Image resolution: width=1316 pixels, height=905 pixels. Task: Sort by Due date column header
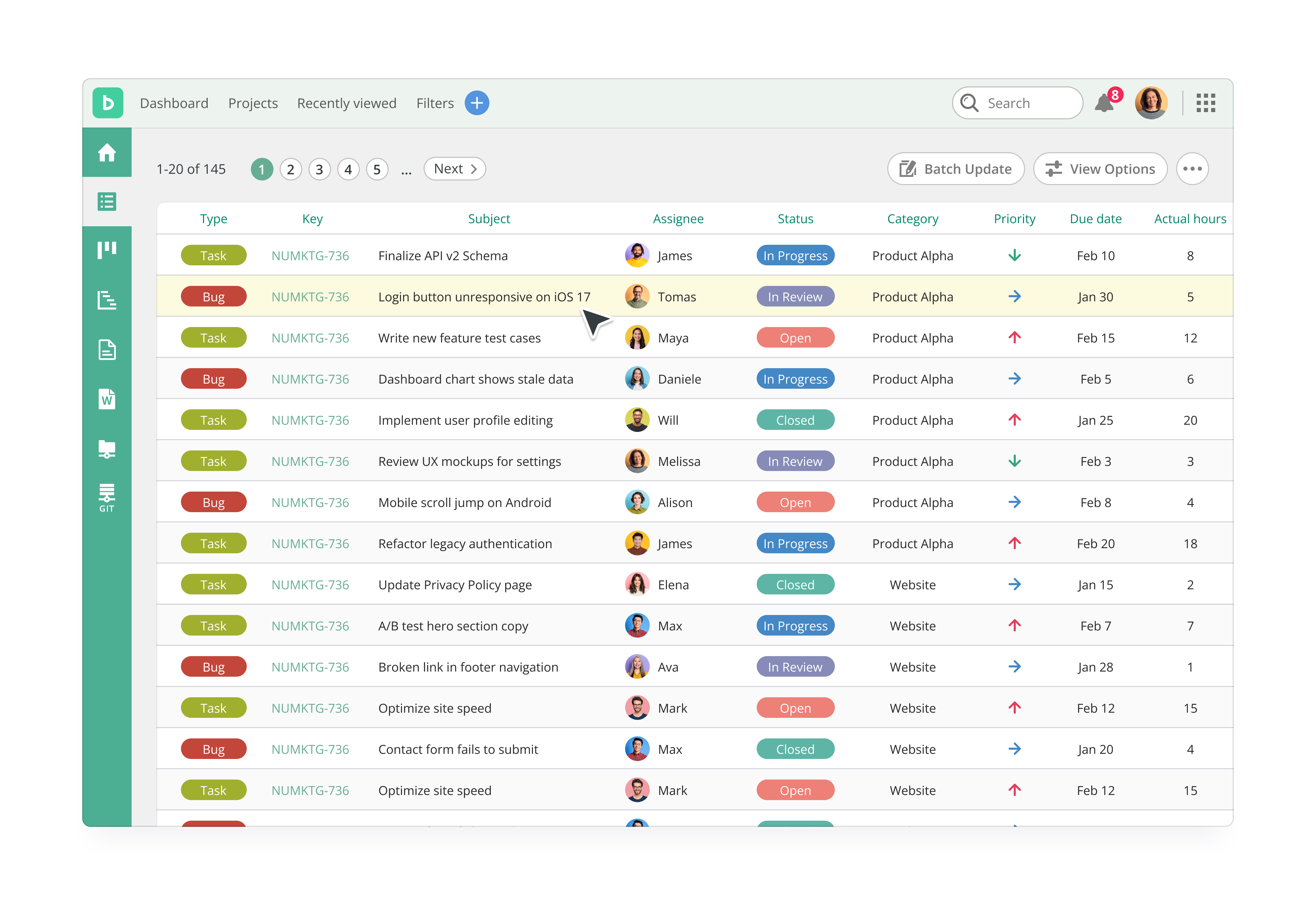point(1095,219)
